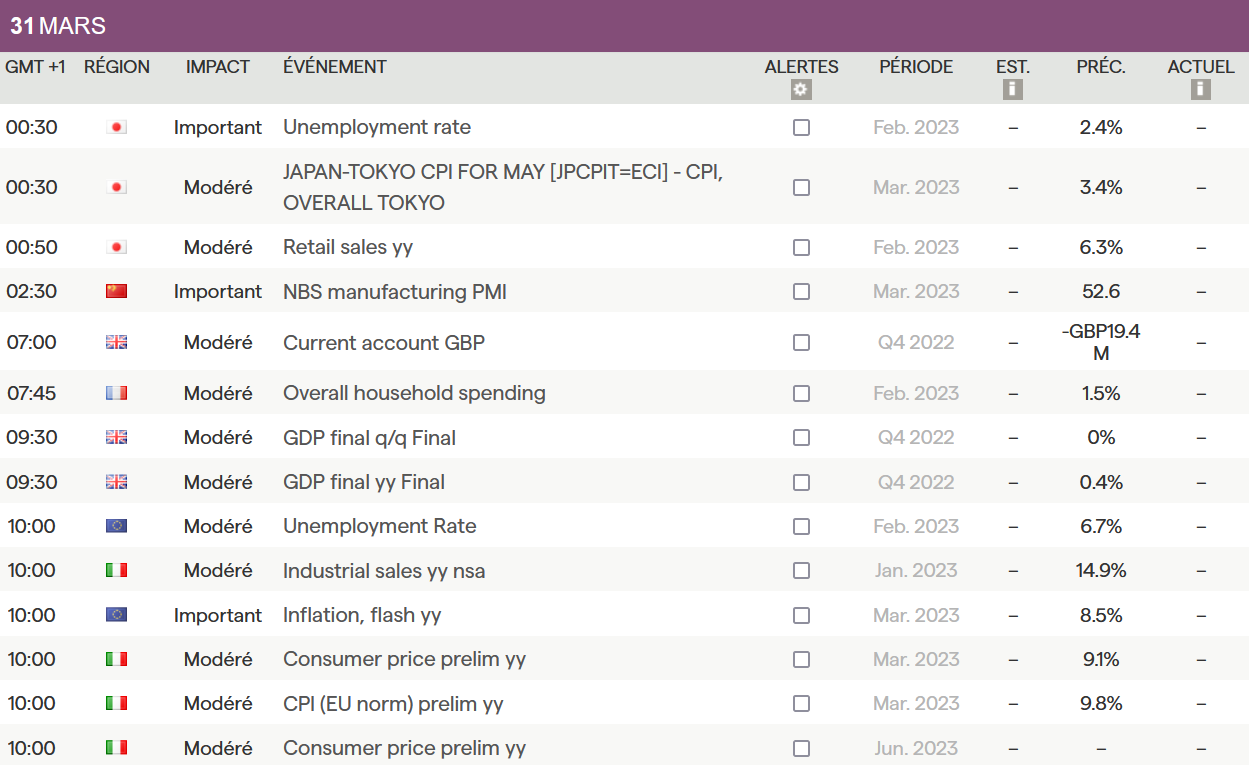Click the 31 MARS date header bar
Image resolution: width=1249 pixels, height=765 pixels.
tap(624, 26)
